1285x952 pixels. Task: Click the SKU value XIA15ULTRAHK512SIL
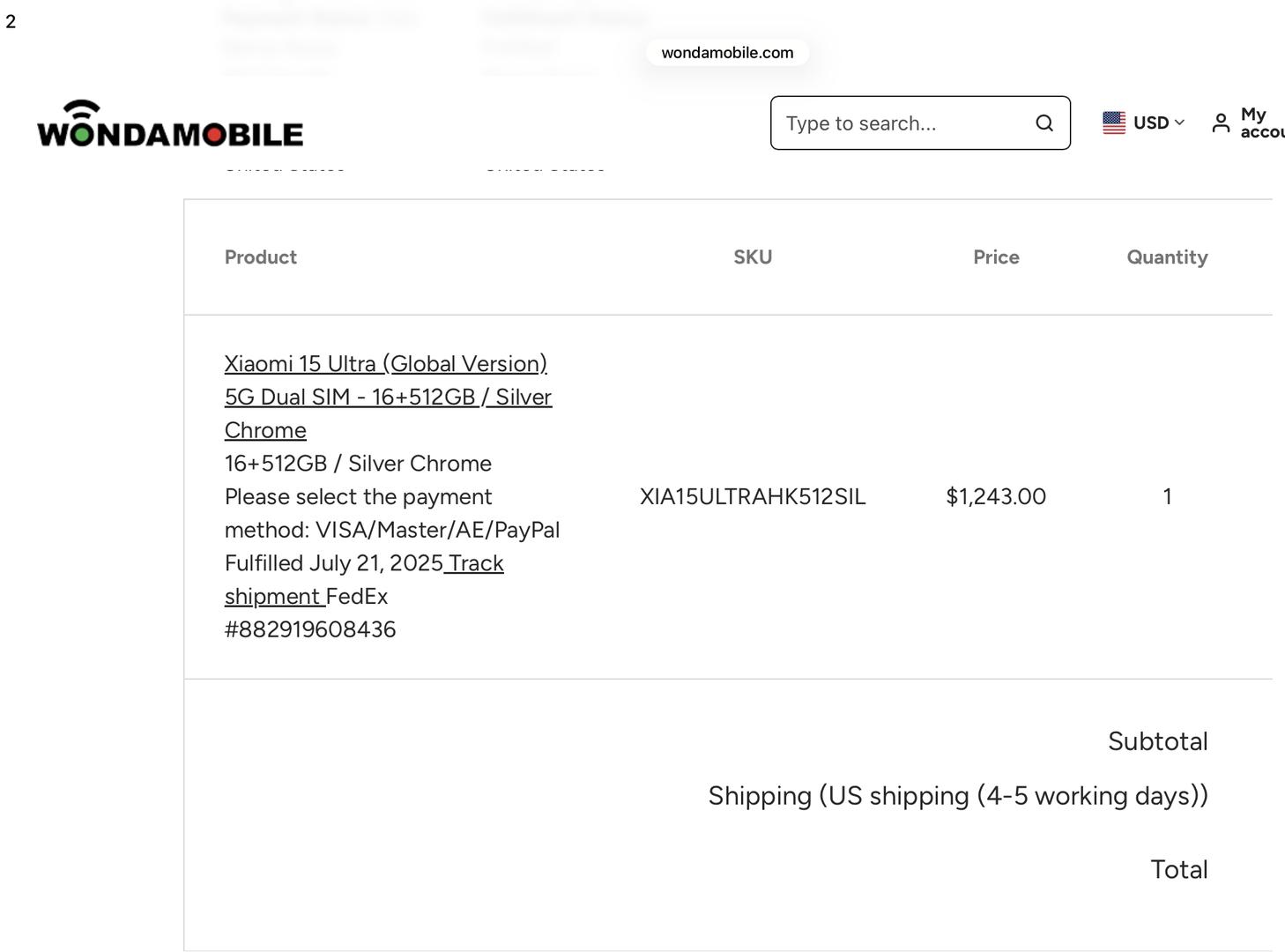pyautogui.click(x=753, y=497)
